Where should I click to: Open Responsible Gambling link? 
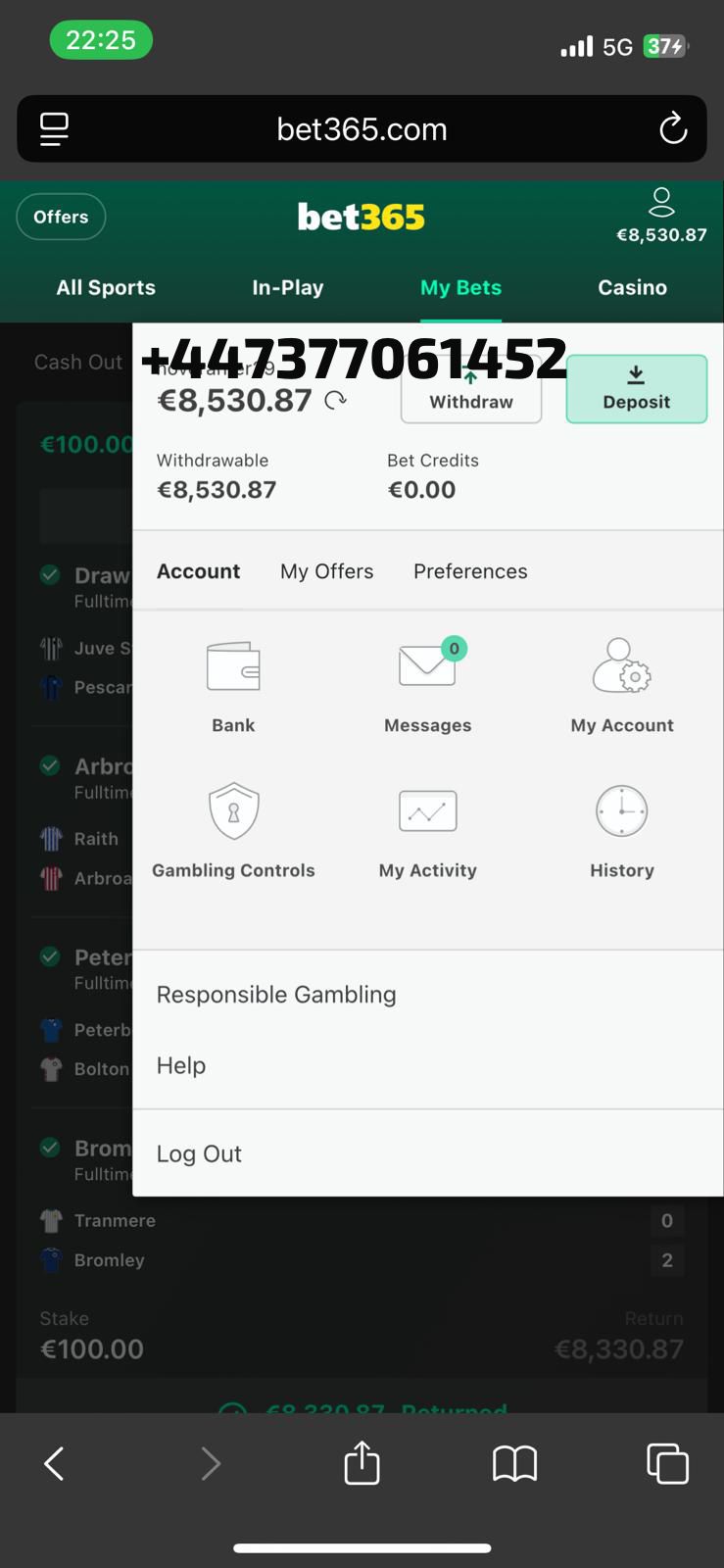276,995
